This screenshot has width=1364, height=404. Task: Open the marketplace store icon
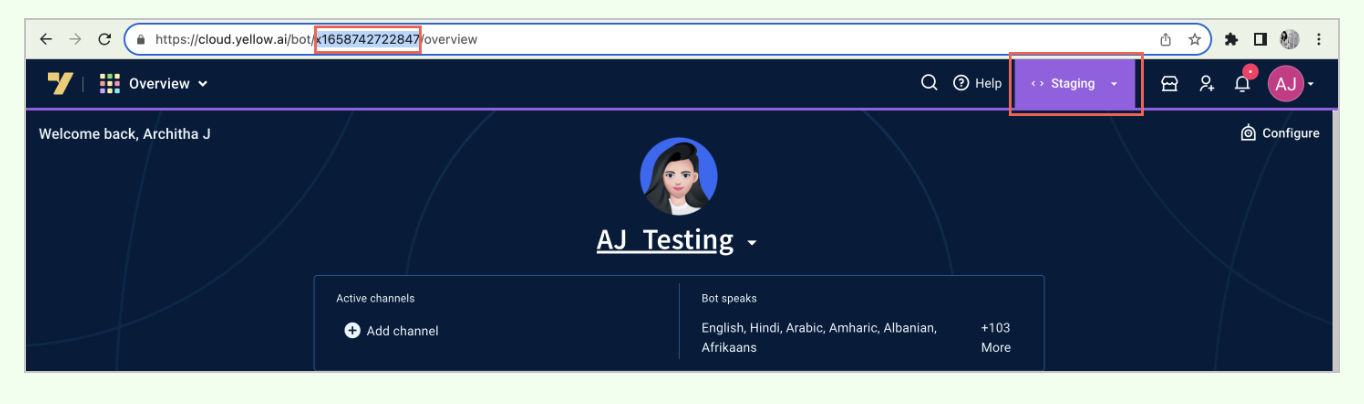tap(1169, 84)
